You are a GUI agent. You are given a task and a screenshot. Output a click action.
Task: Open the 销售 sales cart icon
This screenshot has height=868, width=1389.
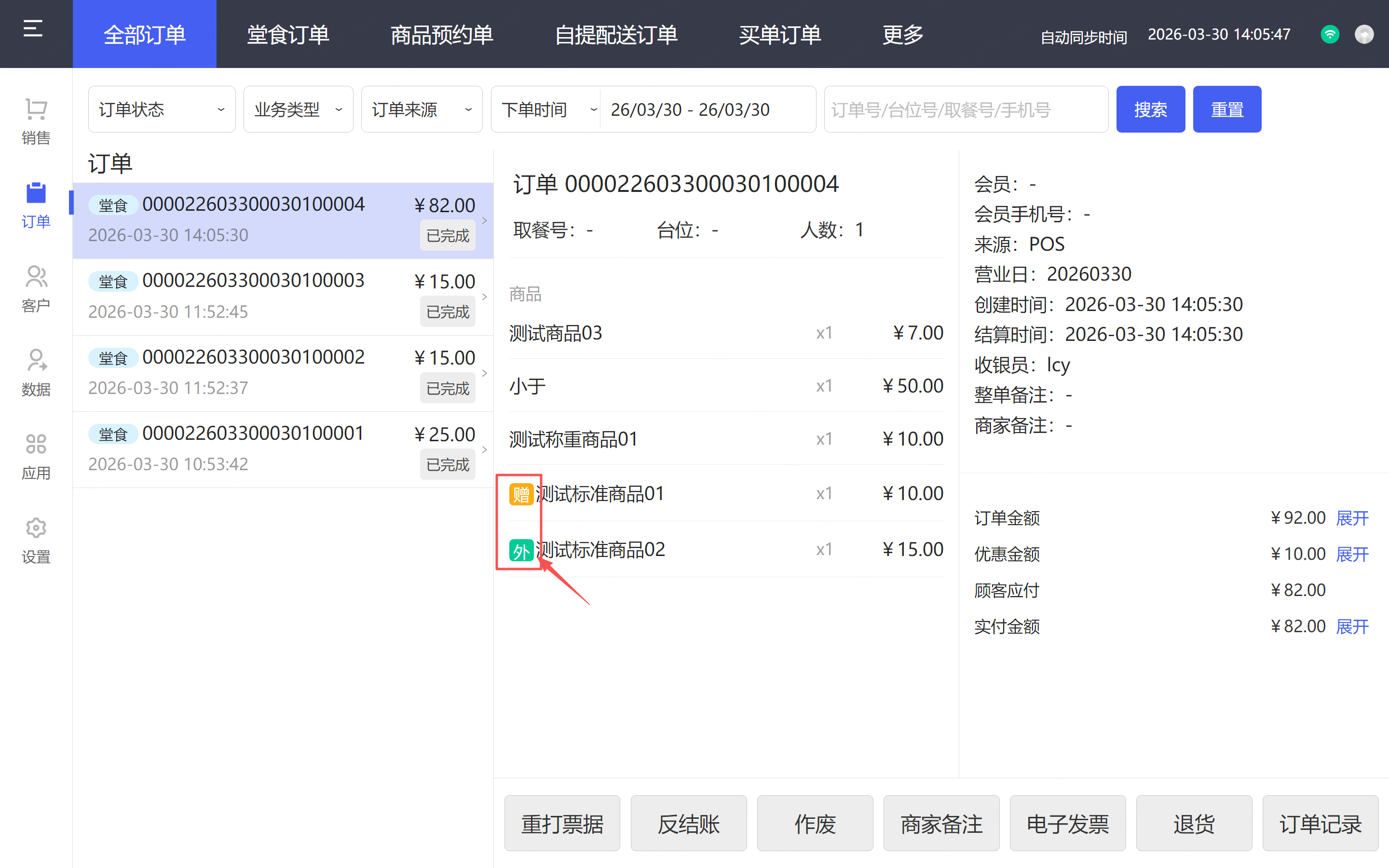(x=36, y=109)
